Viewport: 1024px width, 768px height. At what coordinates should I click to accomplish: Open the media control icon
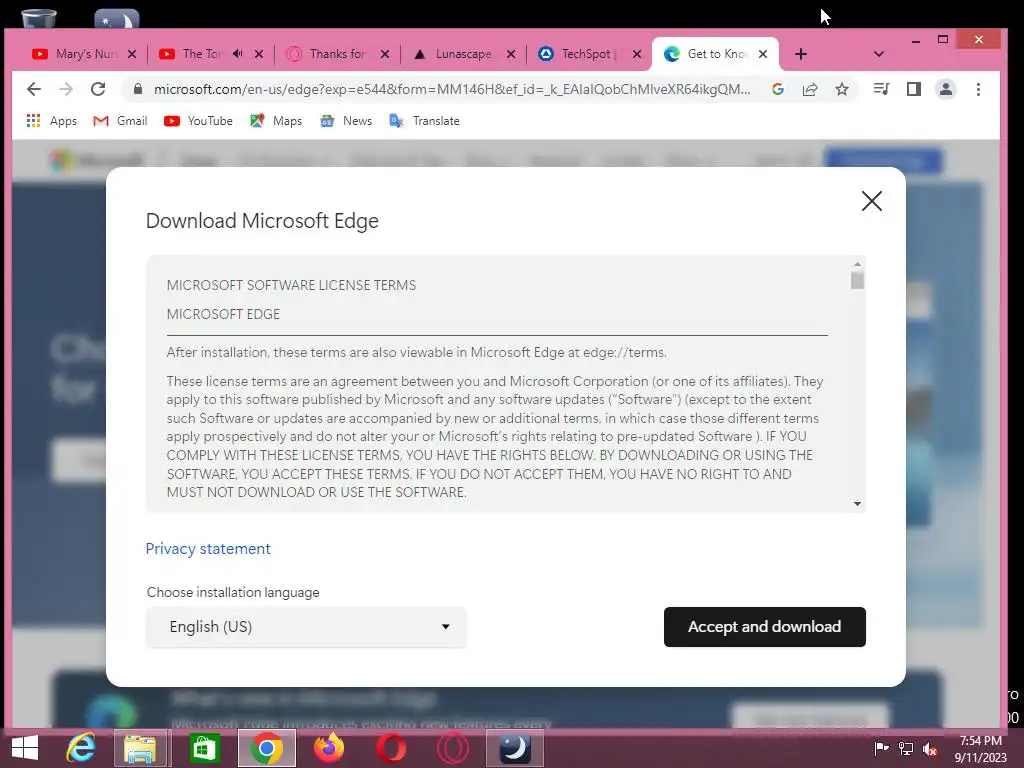pyautogui.click(x=881, y=89)
